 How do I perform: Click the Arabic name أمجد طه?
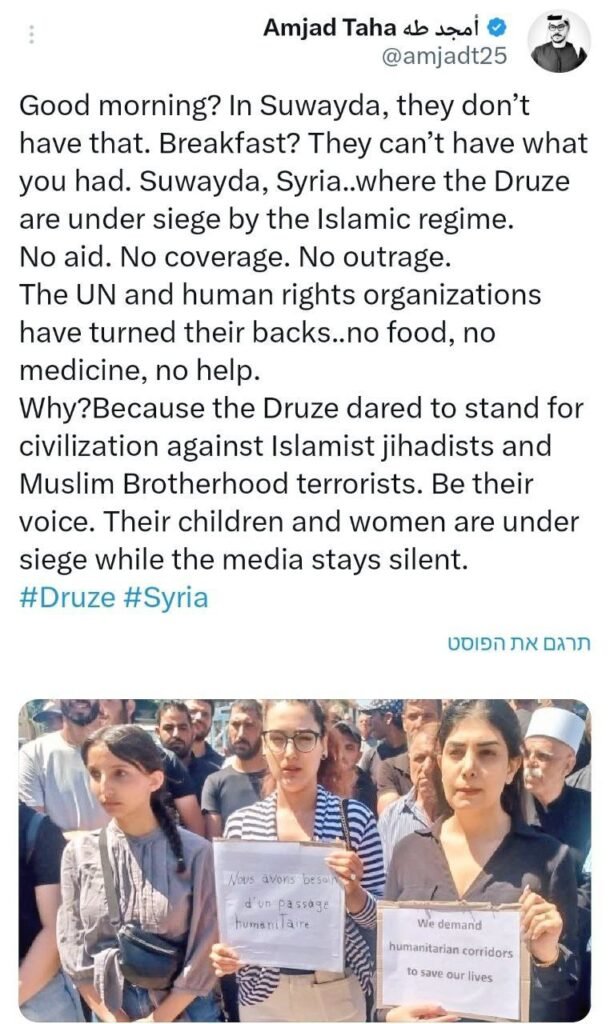tap(442, 27)
